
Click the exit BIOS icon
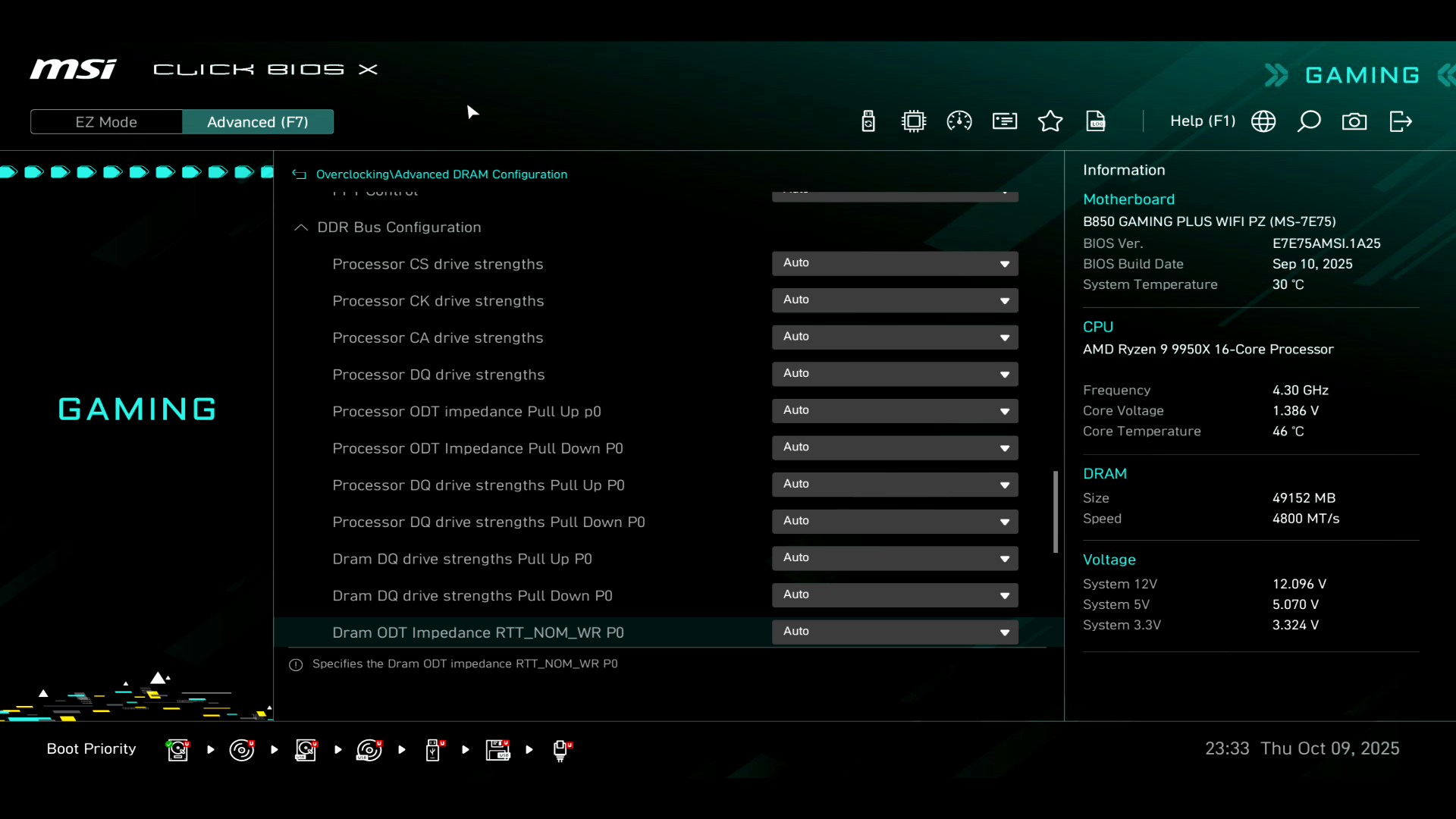1401,121
